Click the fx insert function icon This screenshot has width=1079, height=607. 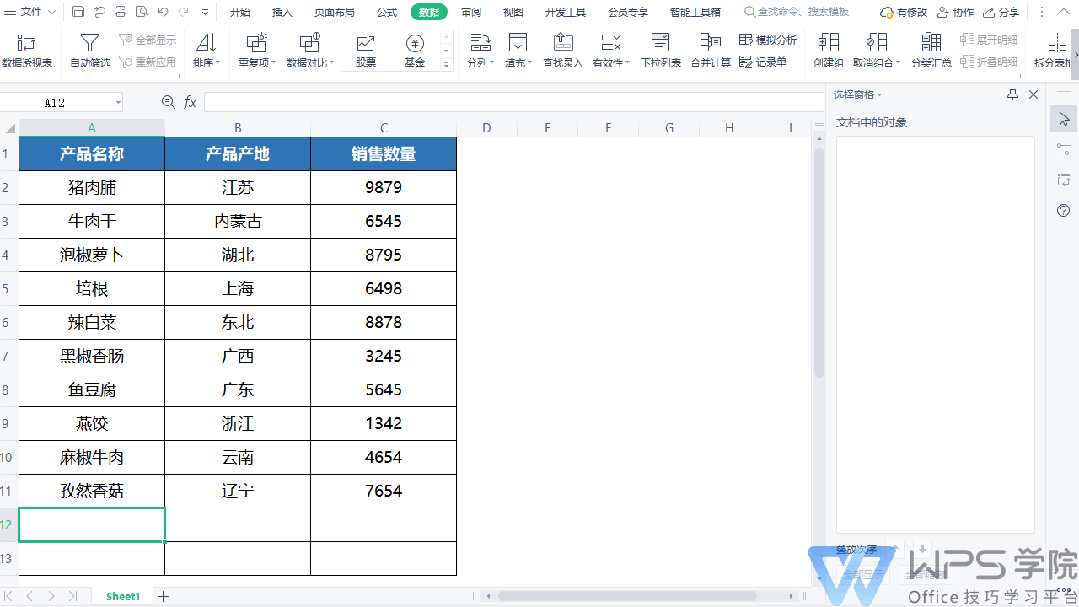(x=191, y=102)
